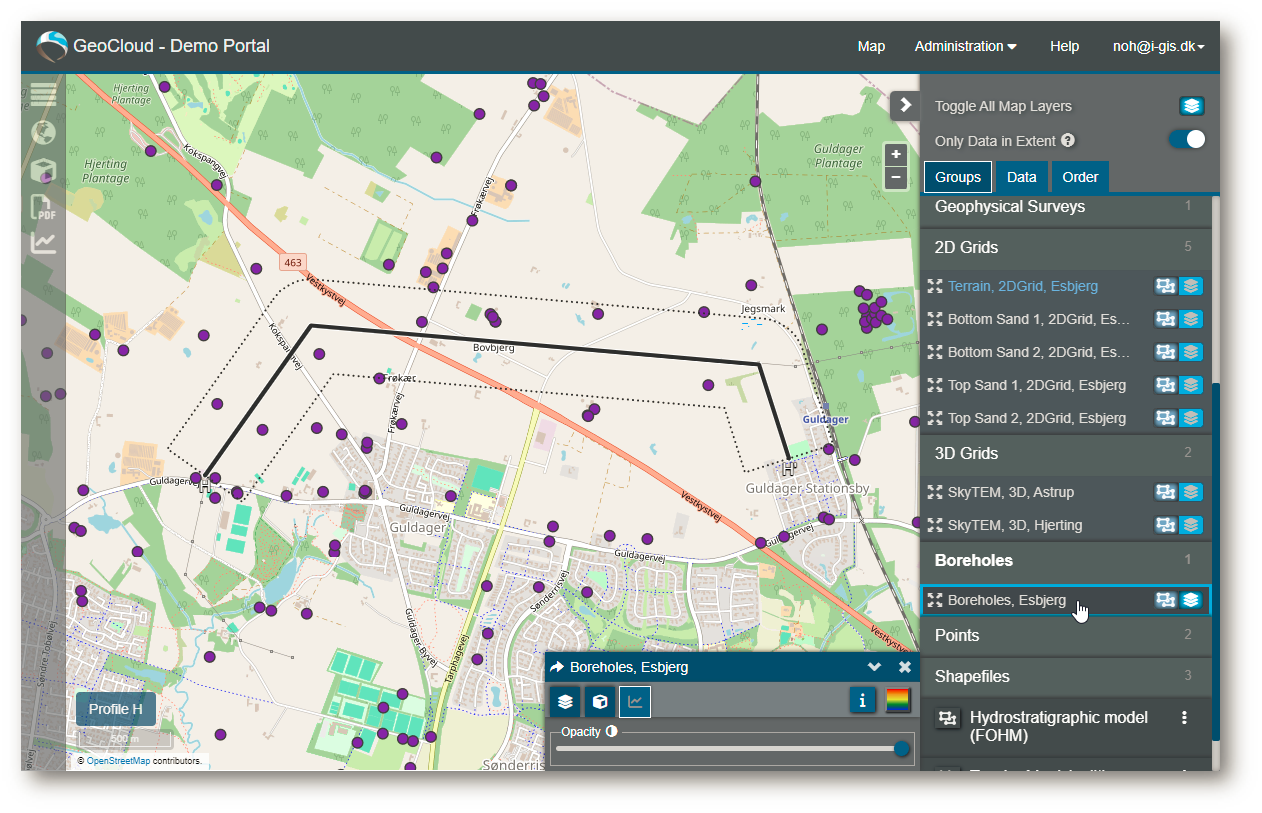The height and width of the screenshot is (813, 1262).
Task: Toggle map visibility for Boreholes, Esbjerg
Action: click(1191, 600)
